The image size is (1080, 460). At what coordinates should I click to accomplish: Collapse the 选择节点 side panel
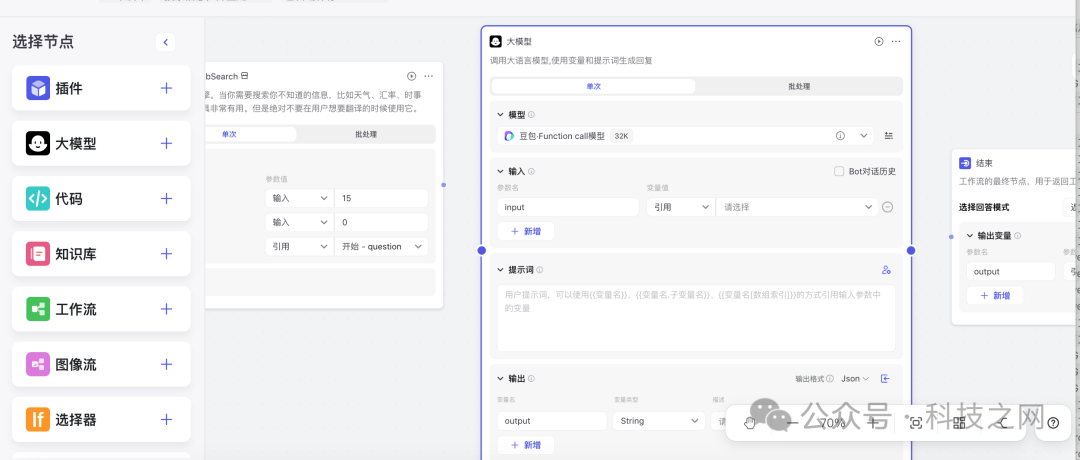click(165, 42)
